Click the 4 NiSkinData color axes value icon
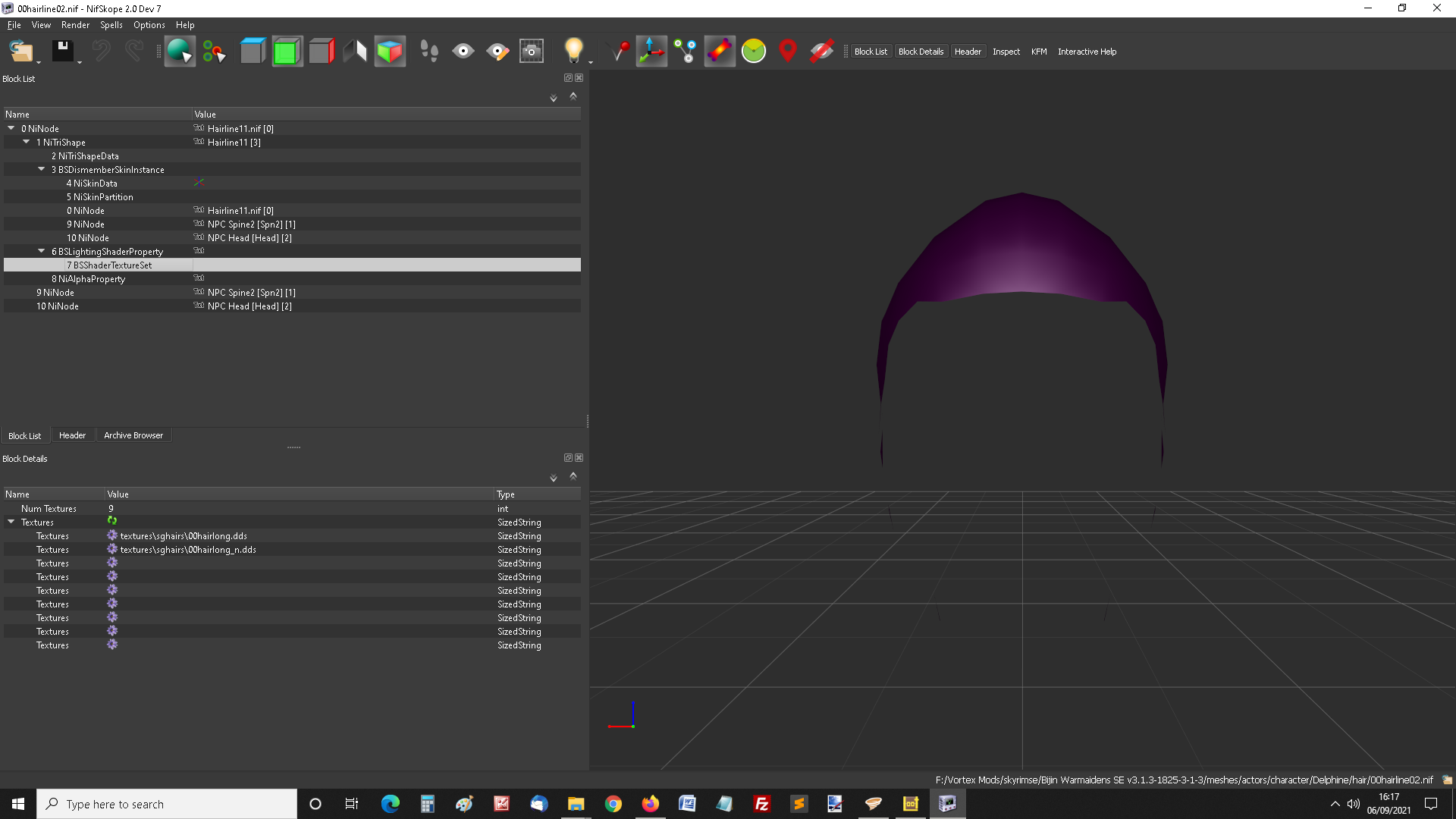1456x819 pixels. (199, 183)
